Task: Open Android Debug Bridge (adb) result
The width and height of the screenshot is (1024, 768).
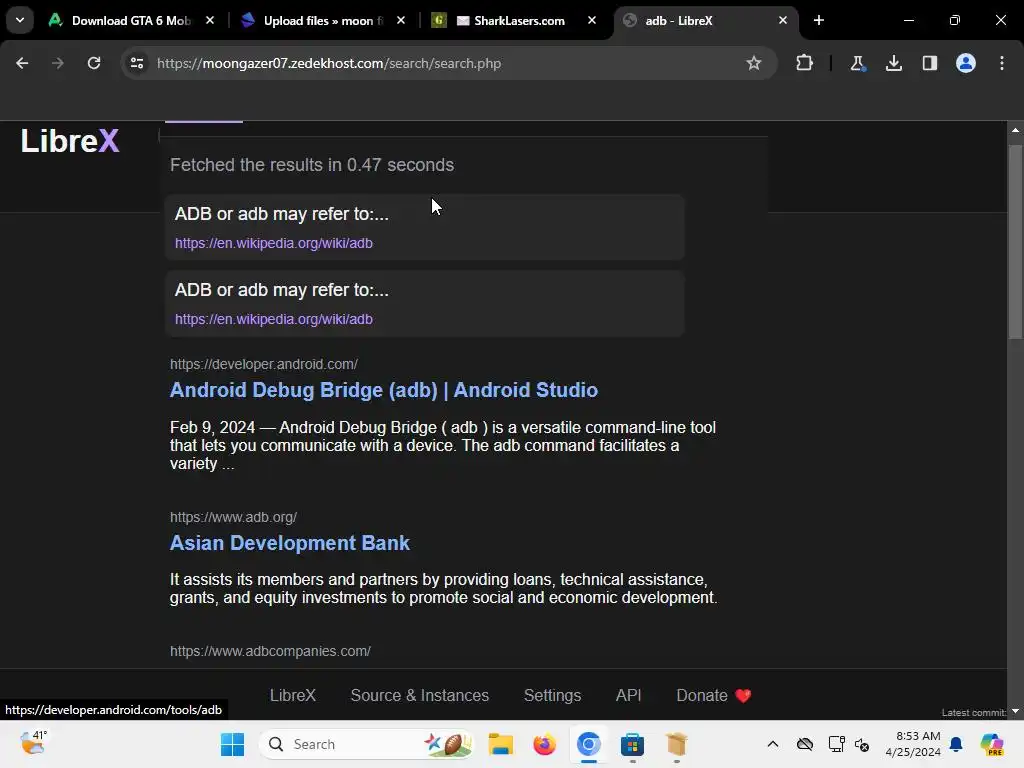Action: 383,390
